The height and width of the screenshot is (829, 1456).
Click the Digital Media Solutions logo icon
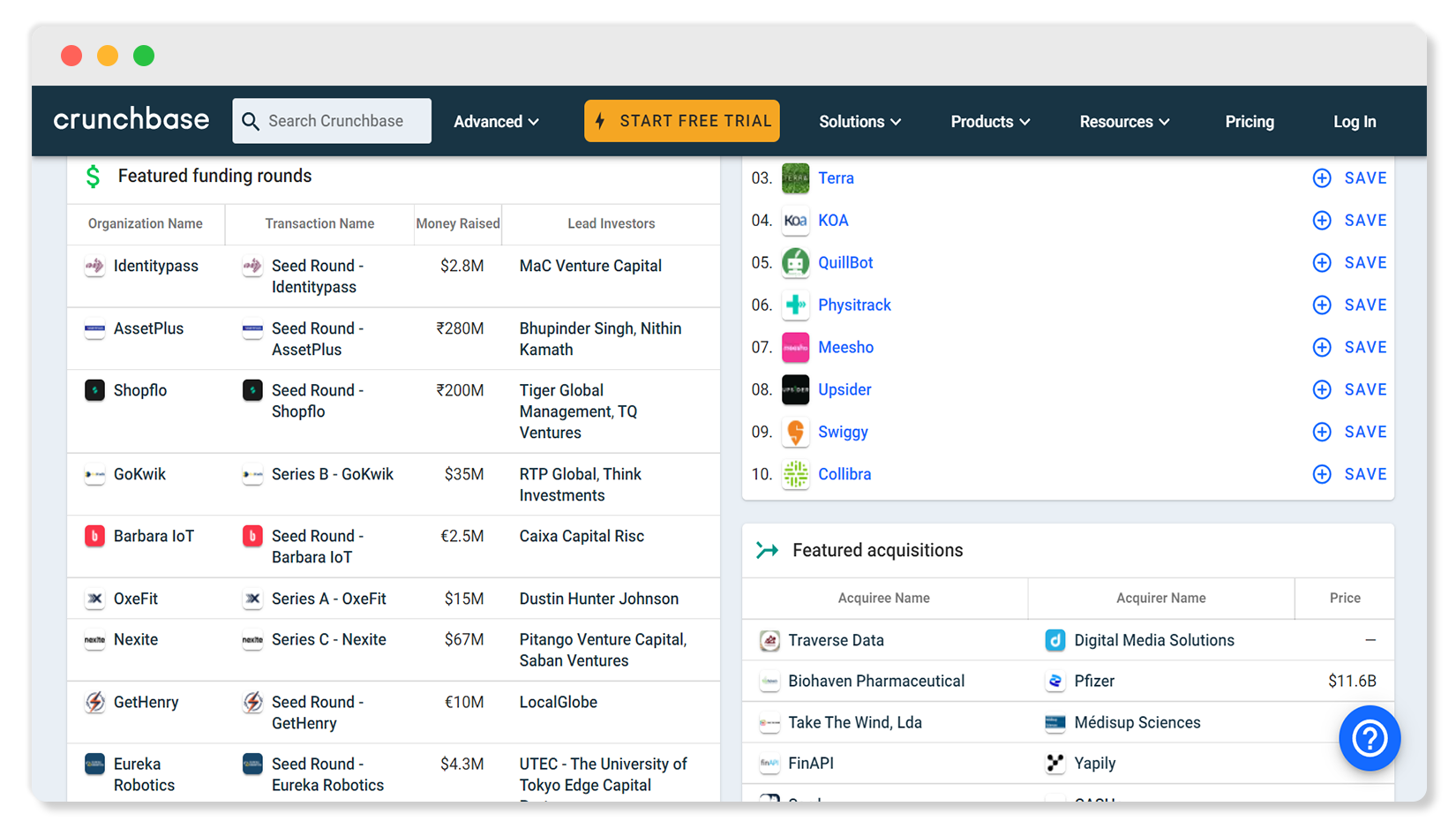coord(1054,641)
